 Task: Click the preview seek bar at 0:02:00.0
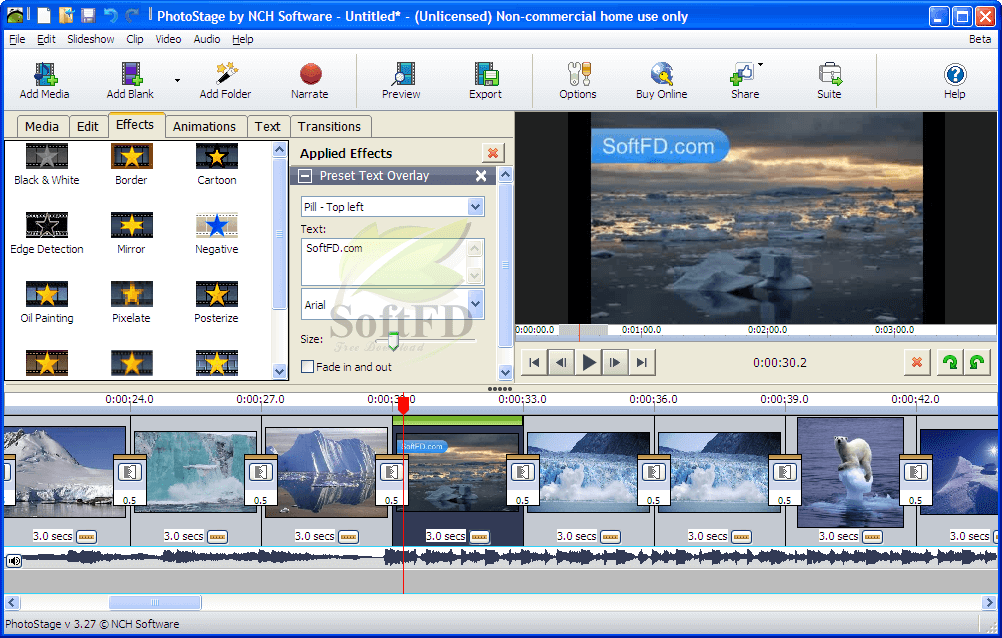point(767,330)
